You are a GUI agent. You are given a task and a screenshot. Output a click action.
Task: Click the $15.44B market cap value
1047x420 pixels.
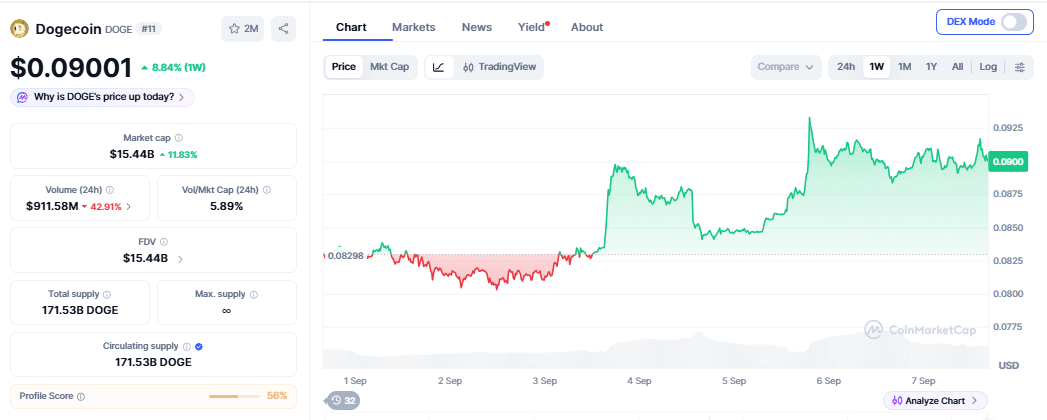pos(132,154)
